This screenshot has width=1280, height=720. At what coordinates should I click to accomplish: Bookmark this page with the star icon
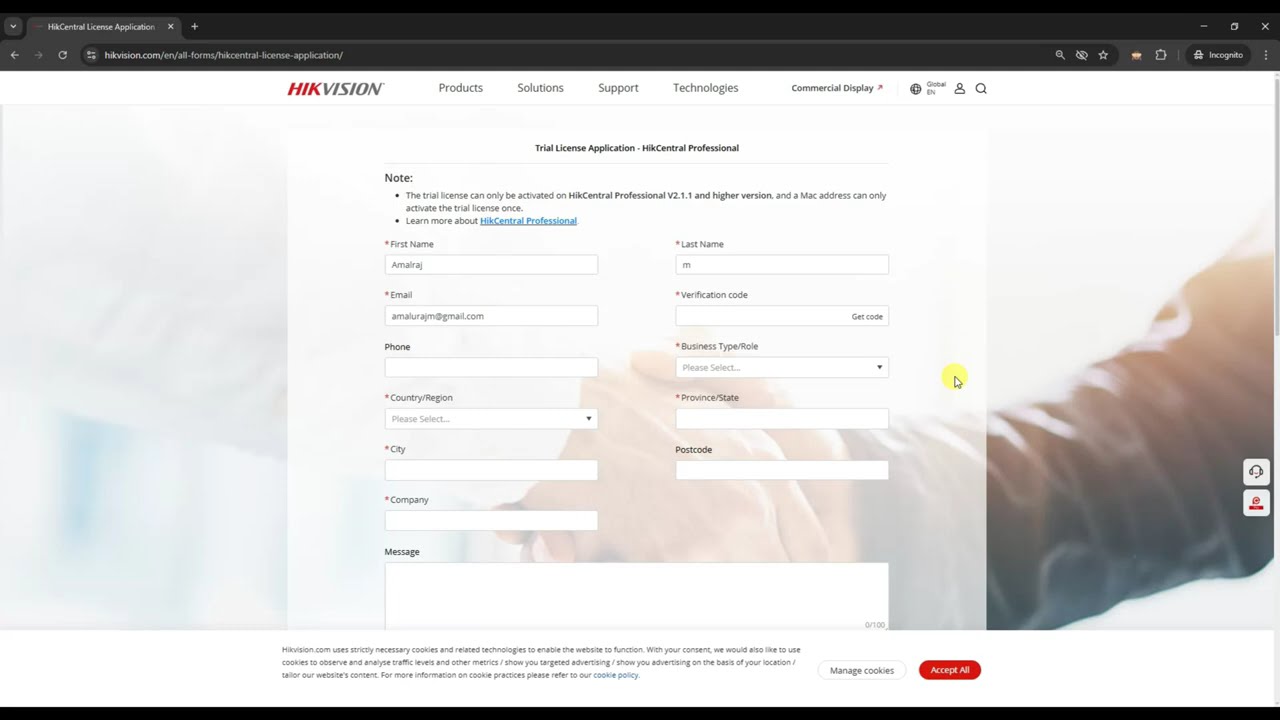[x=1103, y=55]
